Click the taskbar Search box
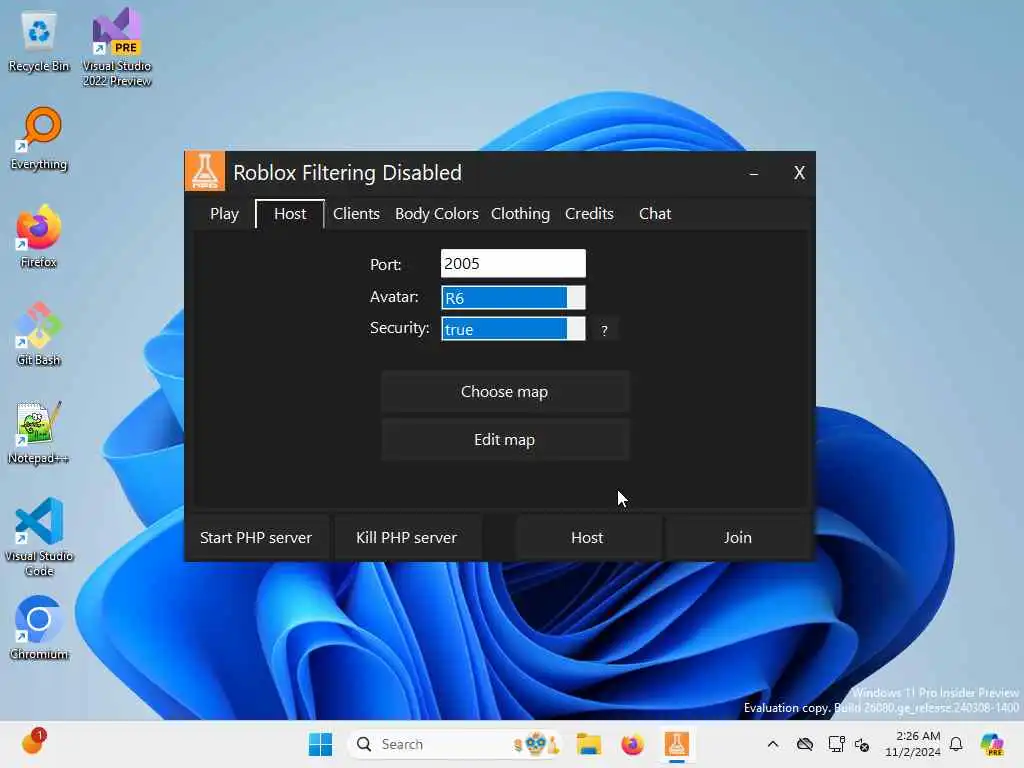1024x768 pixels. click(x=456, y=744)
